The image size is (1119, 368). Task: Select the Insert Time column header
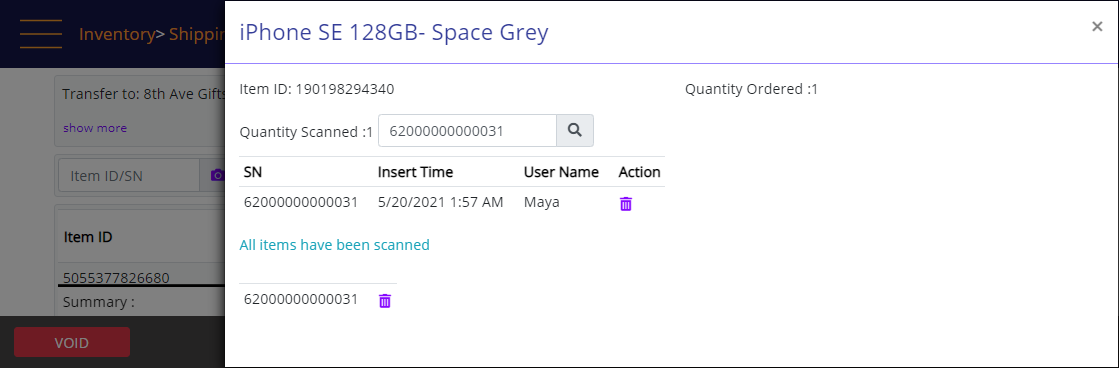tap(415, 172)
